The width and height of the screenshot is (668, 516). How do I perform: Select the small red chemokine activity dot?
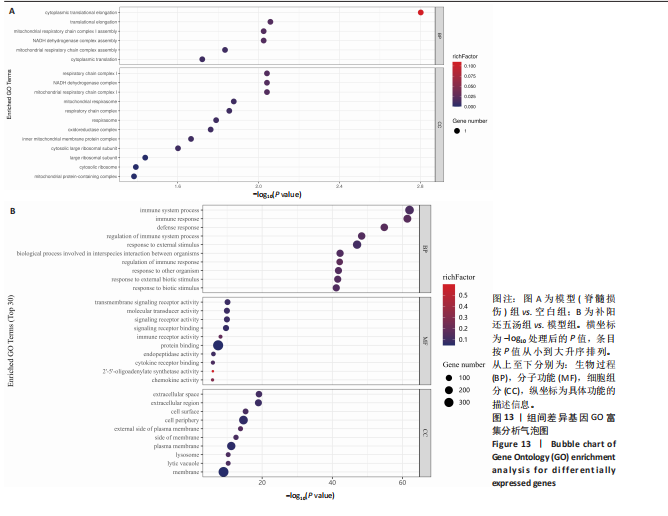tap(213, 381)
